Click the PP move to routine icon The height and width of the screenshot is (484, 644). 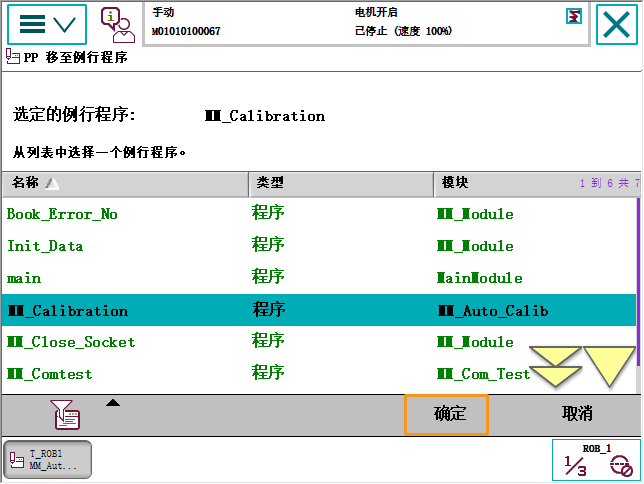[13, 56]
